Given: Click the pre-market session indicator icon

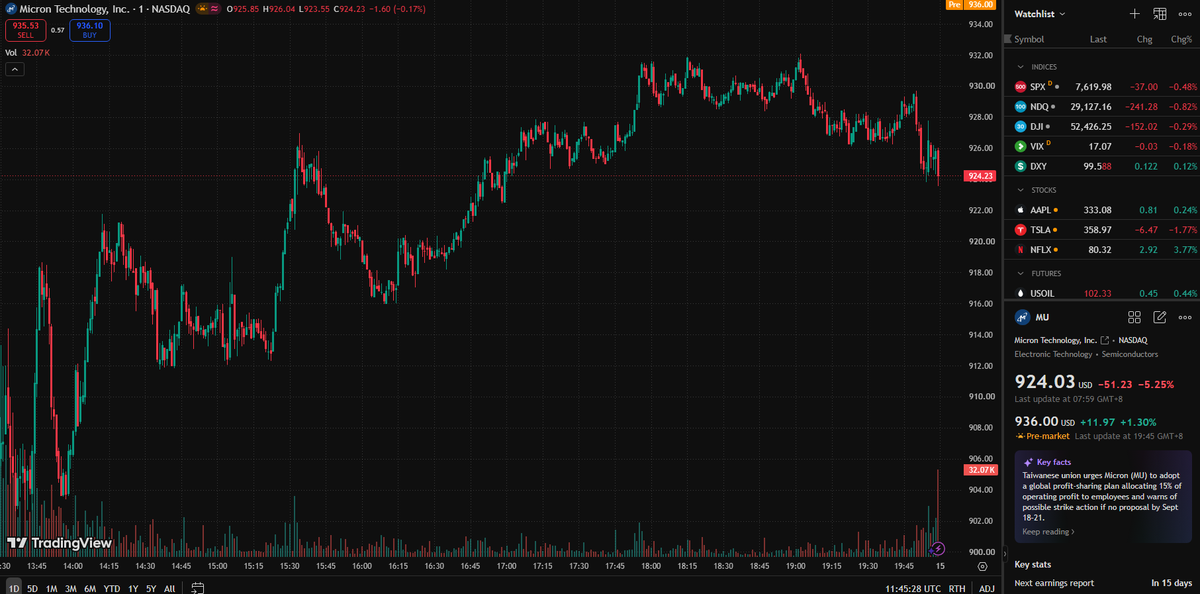Looking at the screenshot, I should (x=203, y=8).
